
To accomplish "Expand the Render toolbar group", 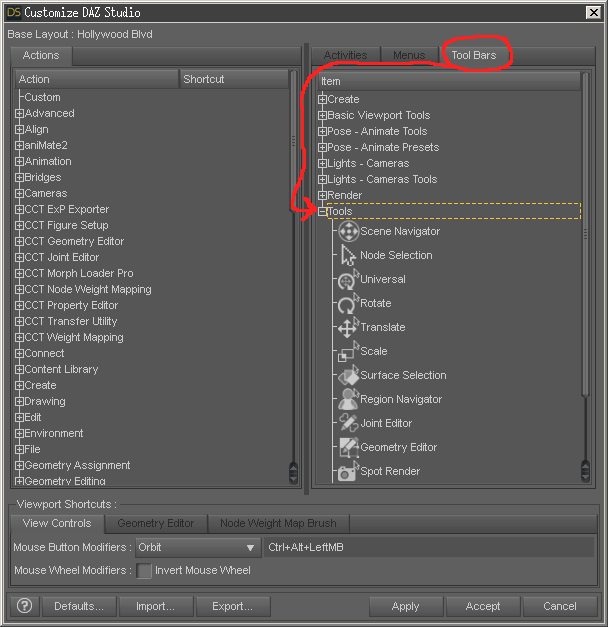I will coord(322,196).
